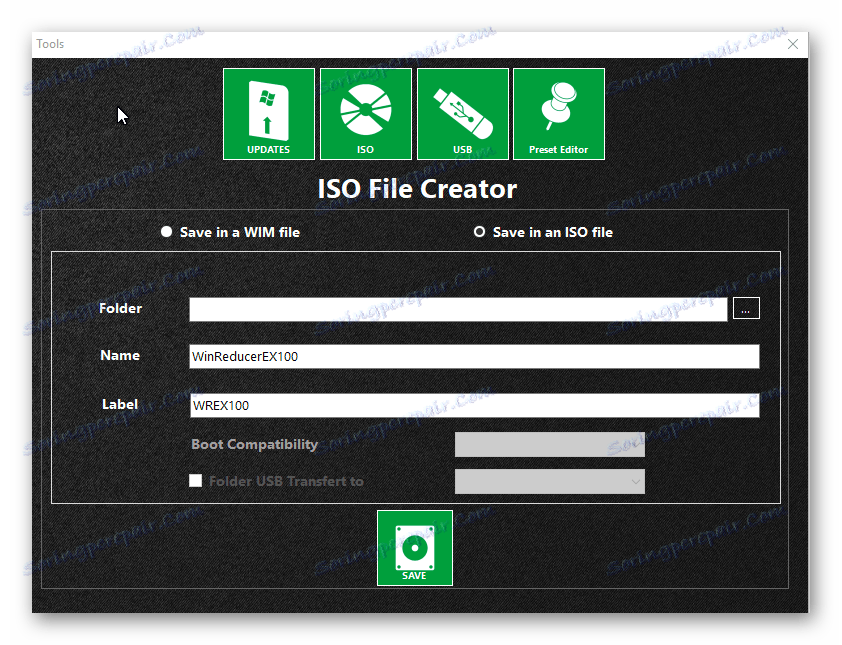The image size is (842, 645).
Task: Click the empty Folder path field
Action: (457, 308)
